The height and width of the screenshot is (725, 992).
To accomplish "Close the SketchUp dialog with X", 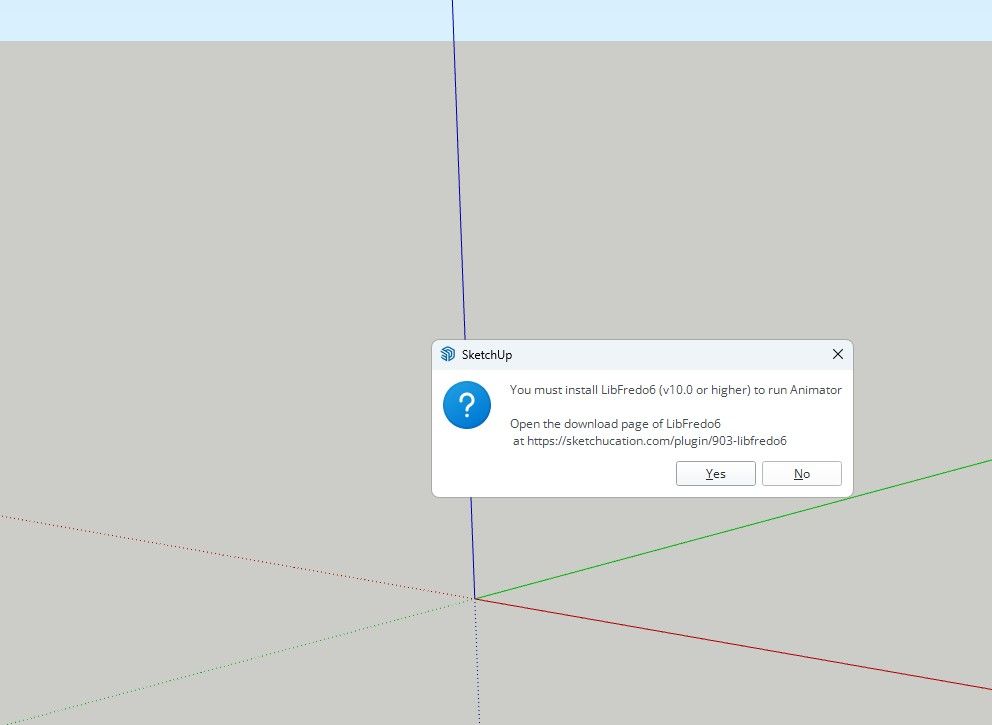I will pyautogui.click(x=838, y=354).
